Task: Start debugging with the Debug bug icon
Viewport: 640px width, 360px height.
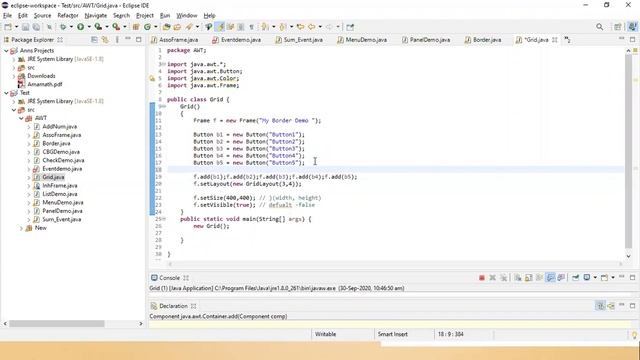Action: pyautogui.click(x=63, y=27)
